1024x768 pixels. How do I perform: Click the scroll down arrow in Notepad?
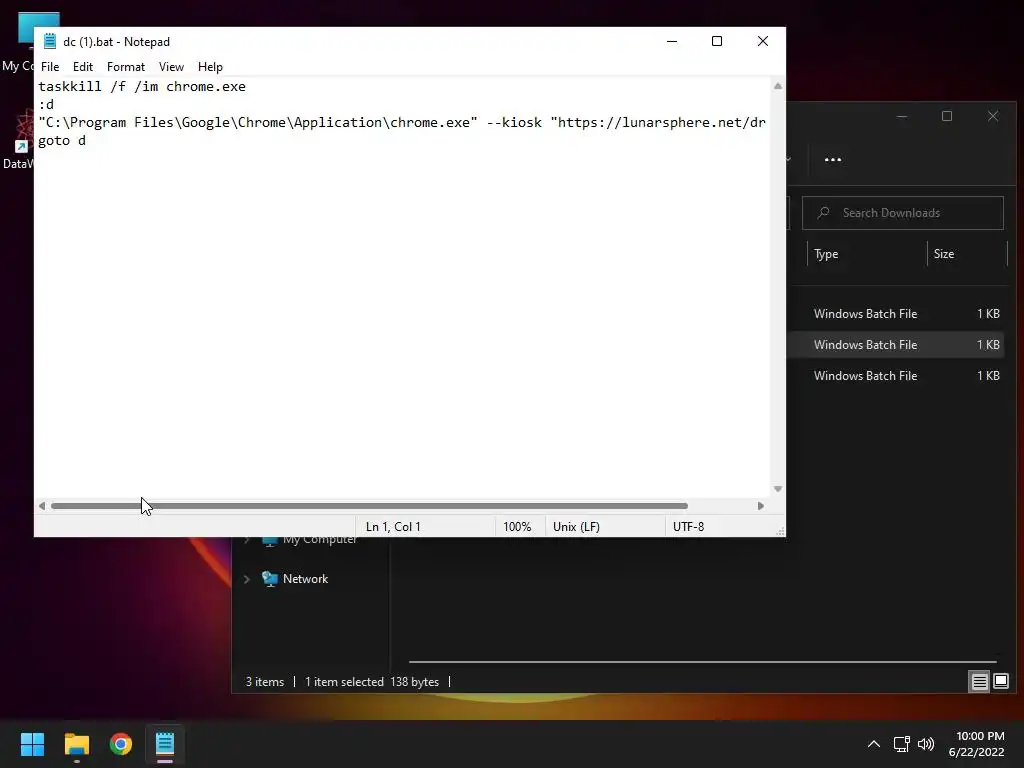778,489
